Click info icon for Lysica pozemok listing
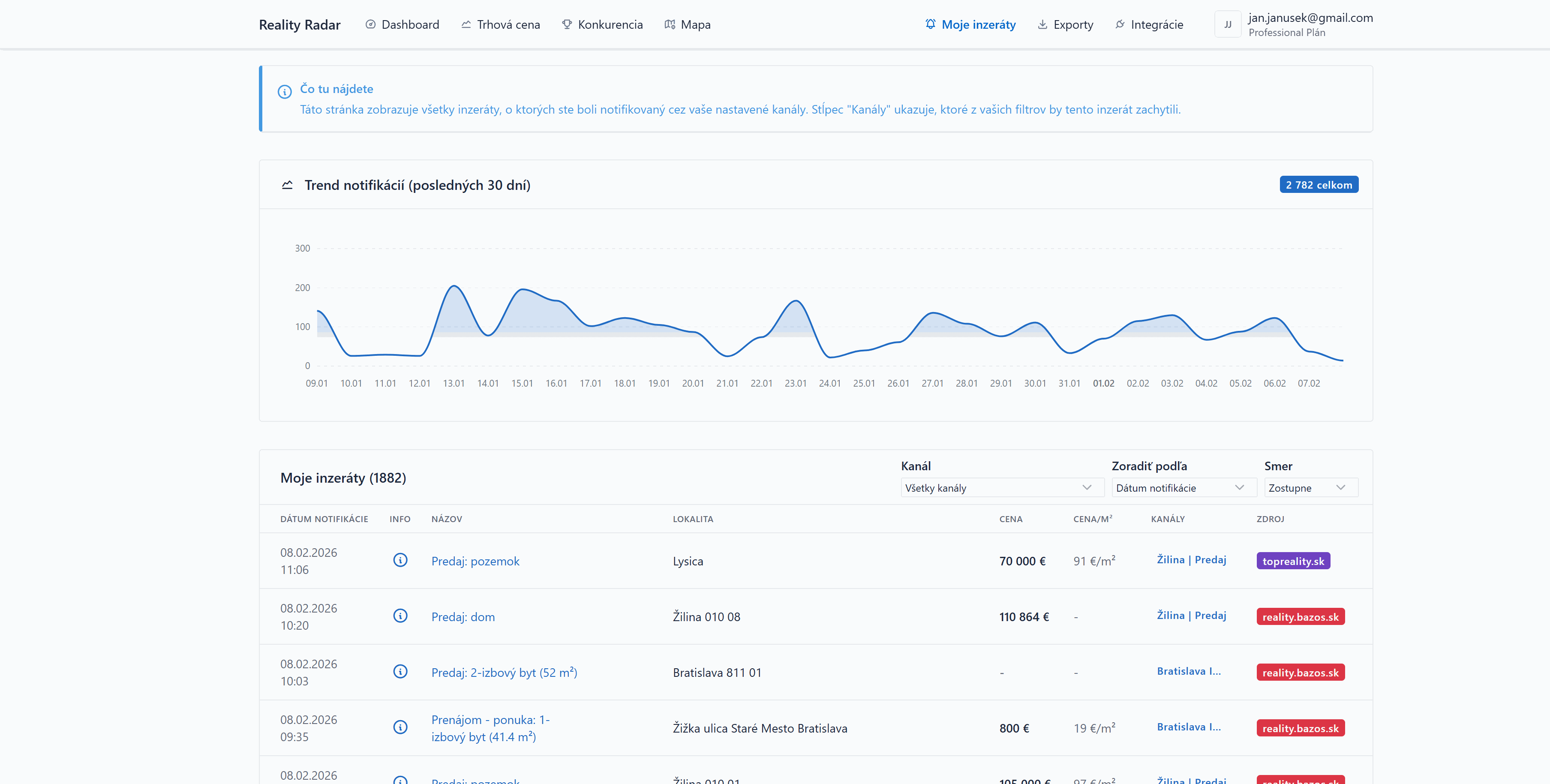This screenshot has height=784, width=1550. 400,560
